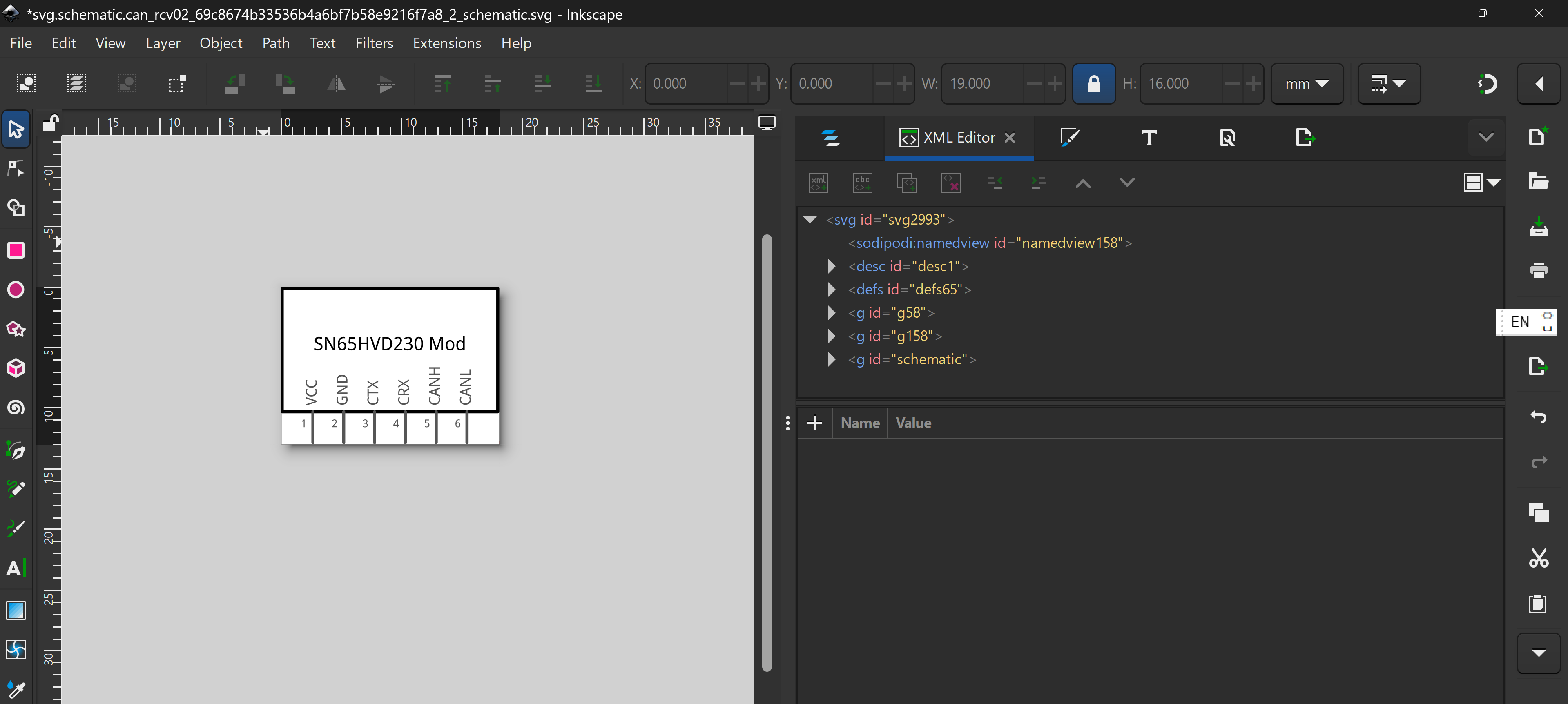Screen dimensions: 1568x704
Task: Switch to the Text and Font tab
Action: pos(1149,138)
